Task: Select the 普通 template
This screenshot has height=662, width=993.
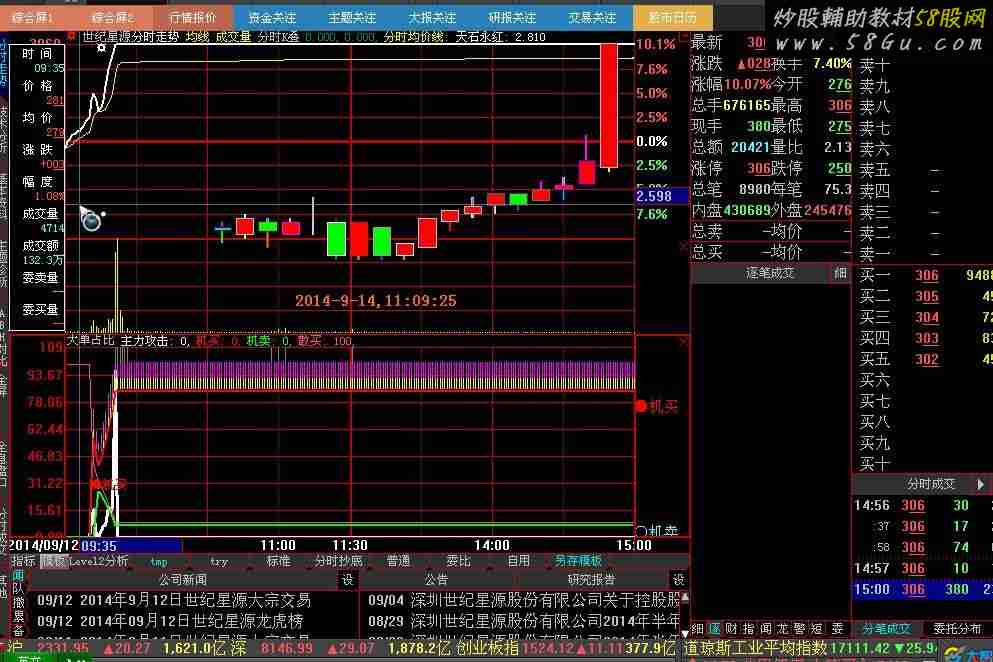Action: tap(398, 561)
